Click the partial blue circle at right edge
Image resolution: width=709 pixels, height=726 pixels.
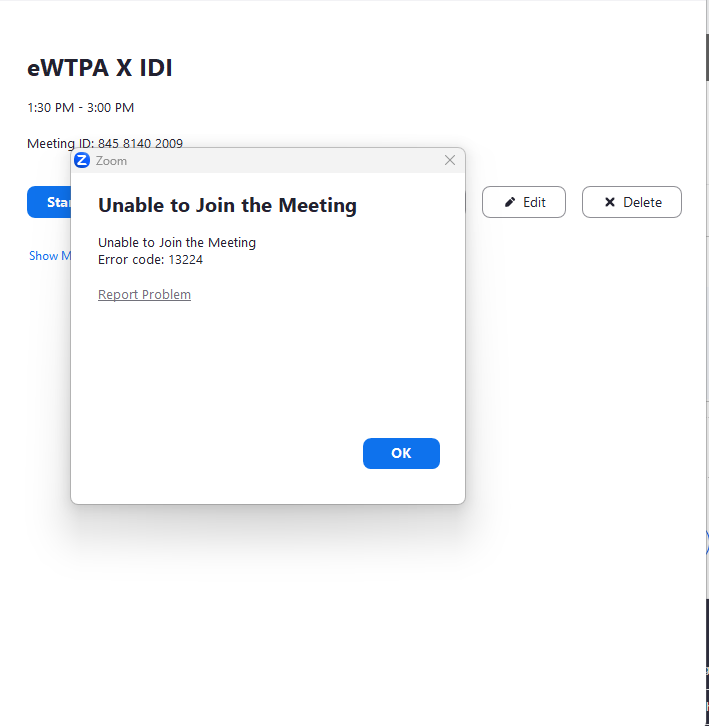(706, 544)
